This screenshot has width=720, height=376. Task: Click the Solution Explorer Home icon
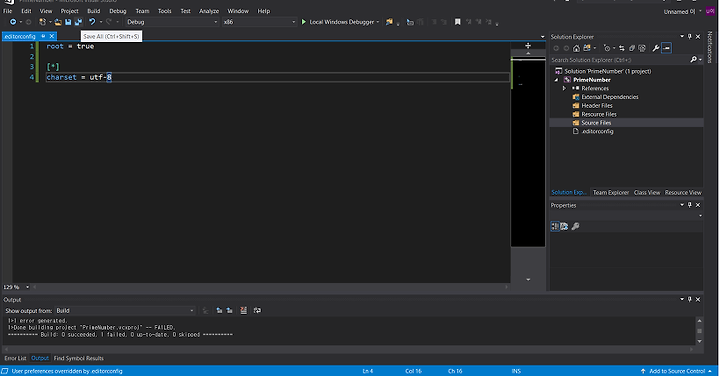(x=576, y=48)
